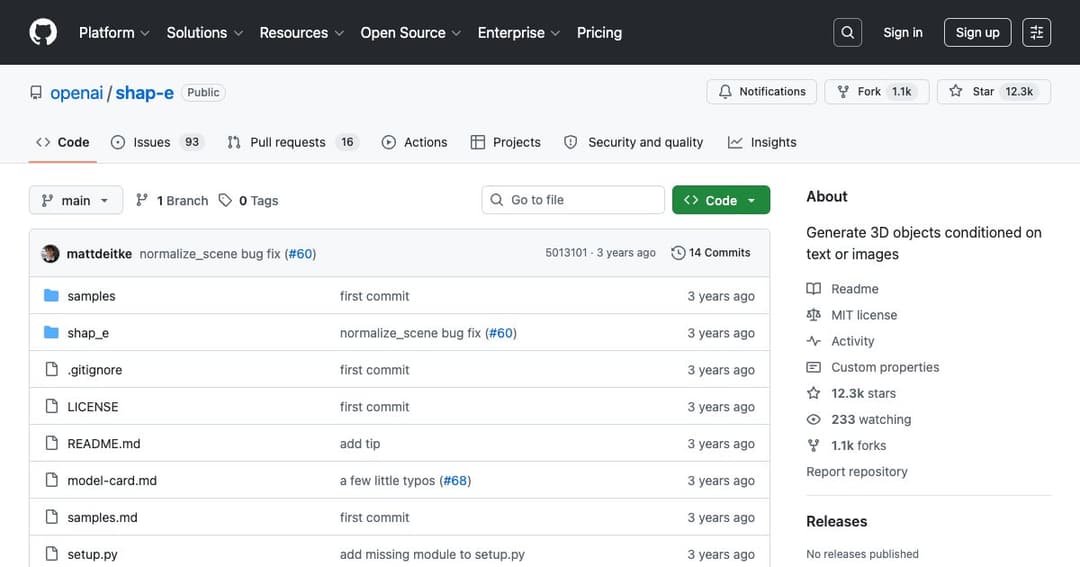The image size is (1080, 567).
Task: Click the Star icon button
Action: coord(955,91)
